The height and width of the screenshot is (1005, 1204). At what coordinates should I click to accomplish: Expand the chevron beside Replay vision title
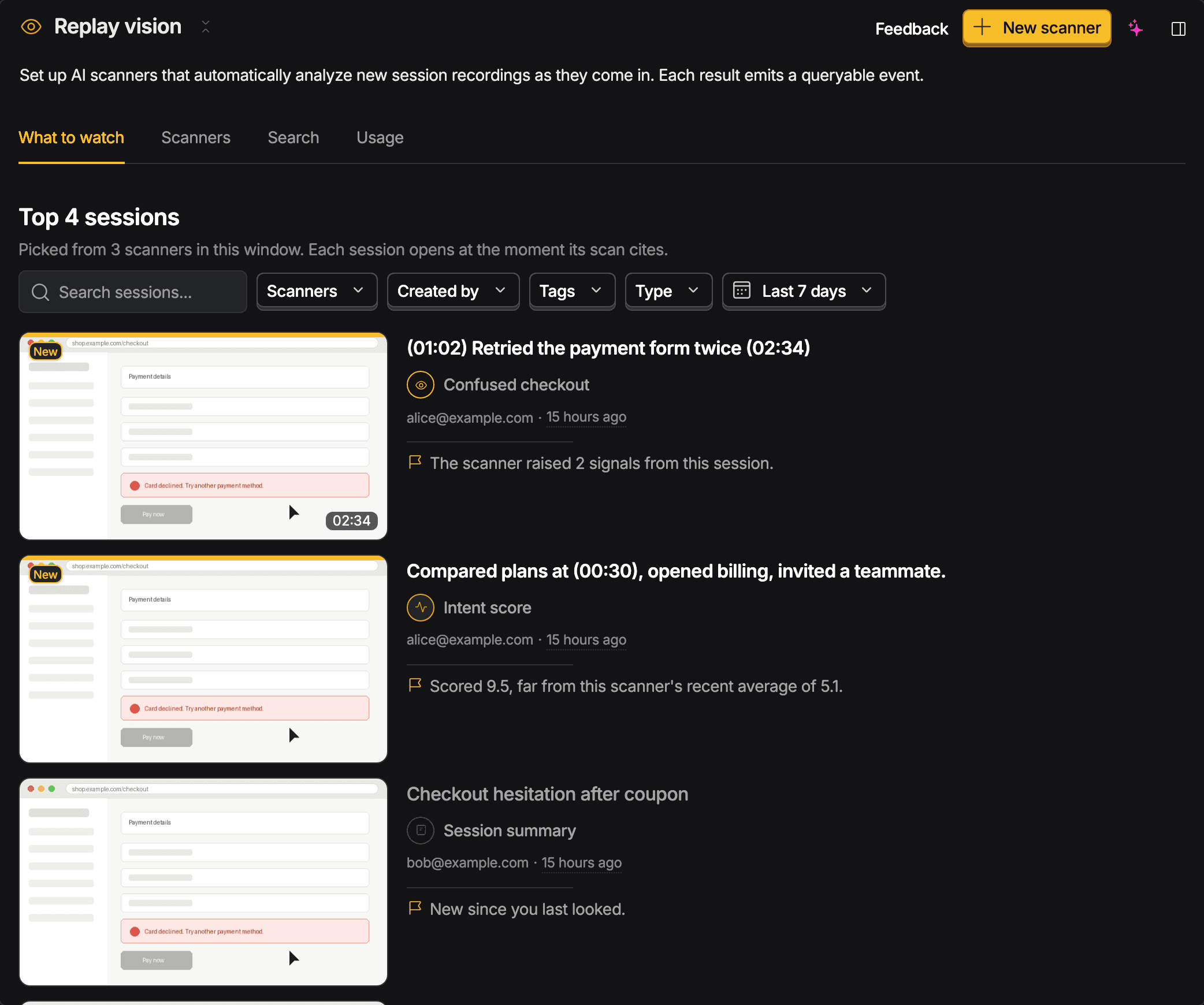click(x=206, y=27)
